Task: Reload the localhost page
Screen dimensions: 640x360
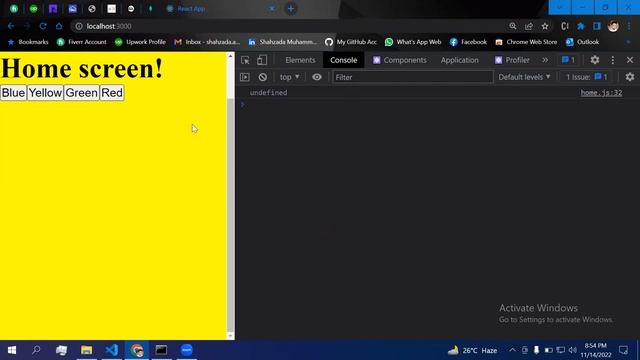Action: 43,26
